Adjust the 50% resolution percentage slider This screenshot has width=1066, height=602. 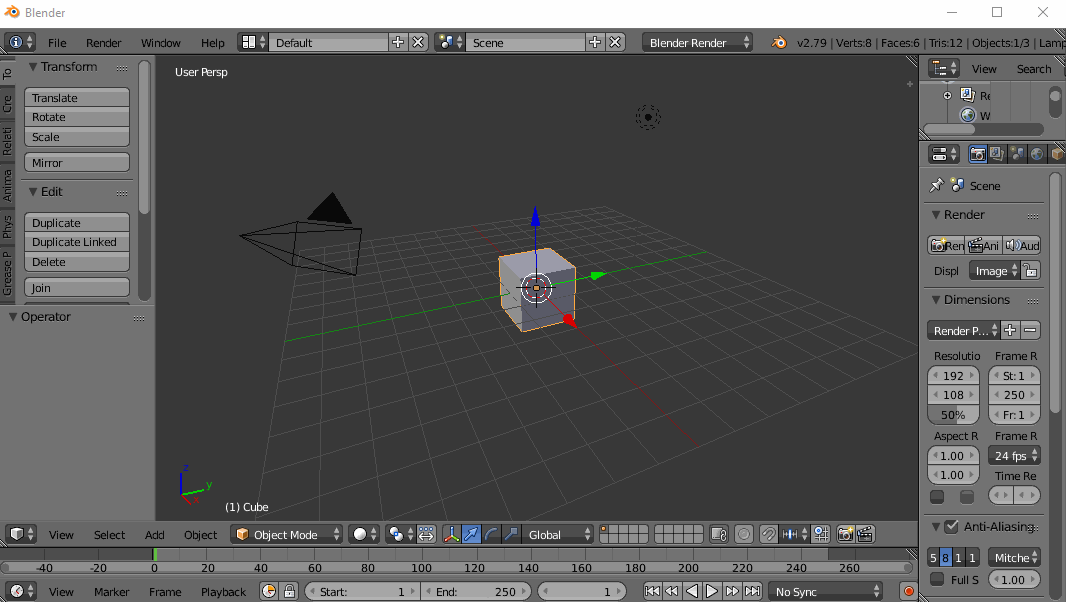[953, 414]
